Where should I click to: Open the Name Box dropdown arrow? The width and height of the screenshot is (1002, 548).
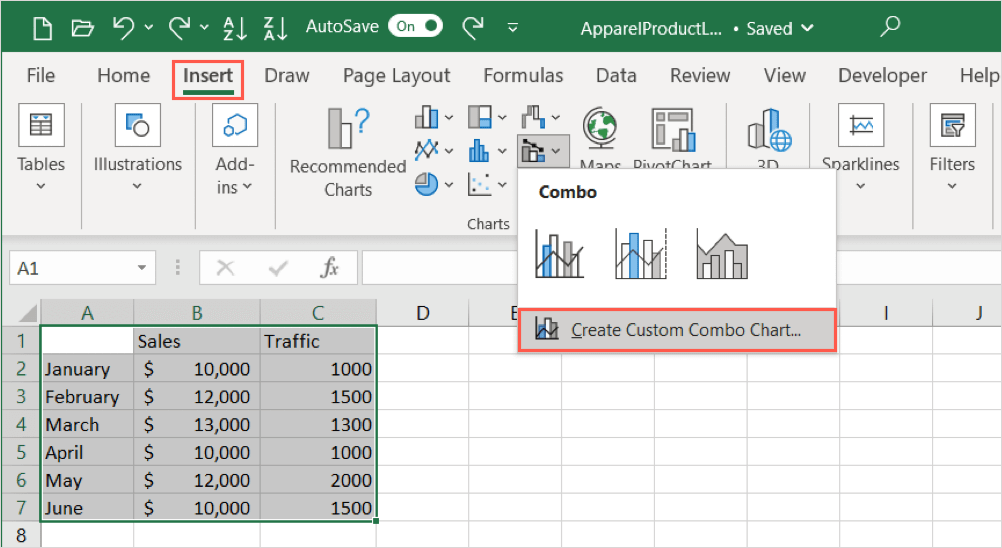(x=141, y=268)
